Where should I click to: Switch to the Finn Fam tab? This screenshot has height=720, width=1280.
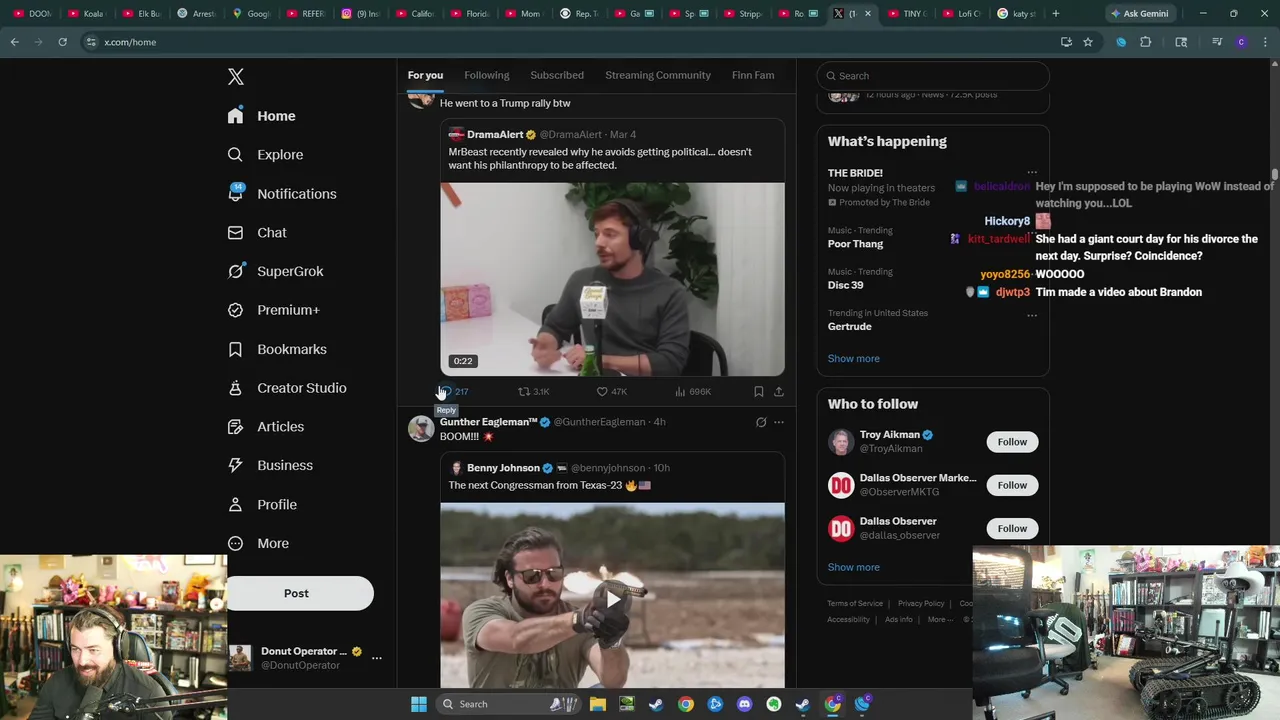click(x=753, y=75)
